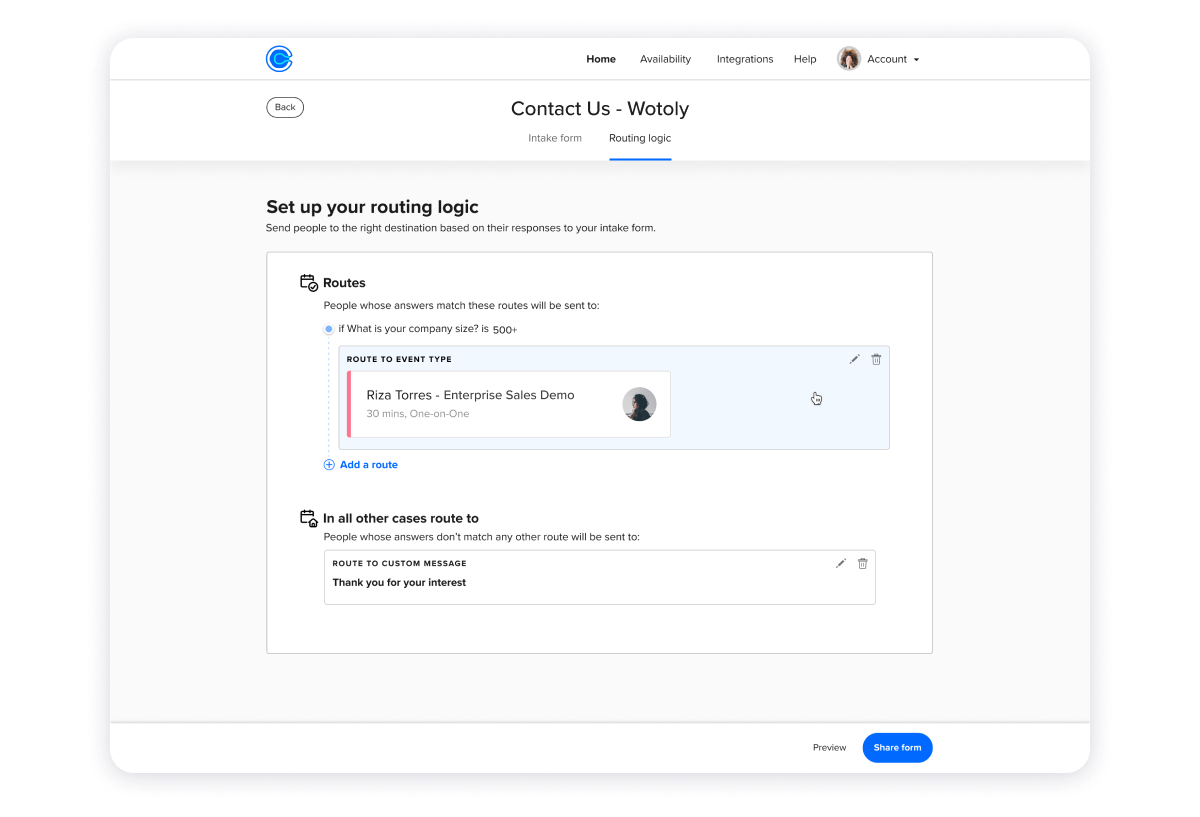Edit the event type route with pencil icon
The width and height of the screenshot is (1200, 817).
pyautogui.click(x=854, y=359)
